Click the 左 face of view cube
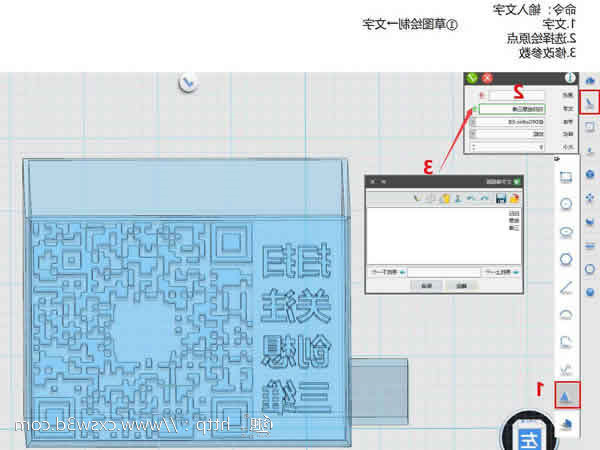600x450 pixels. coord(528,438)
